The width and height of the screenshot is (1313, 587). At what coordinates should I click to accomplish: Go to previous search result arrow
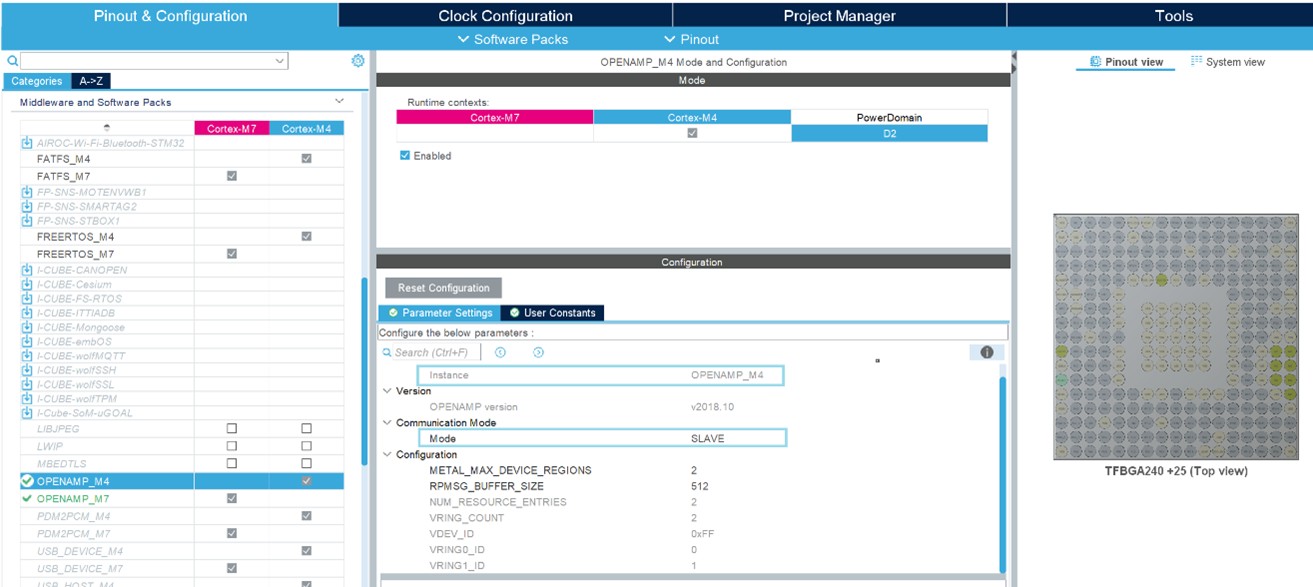tap(500, 352)
